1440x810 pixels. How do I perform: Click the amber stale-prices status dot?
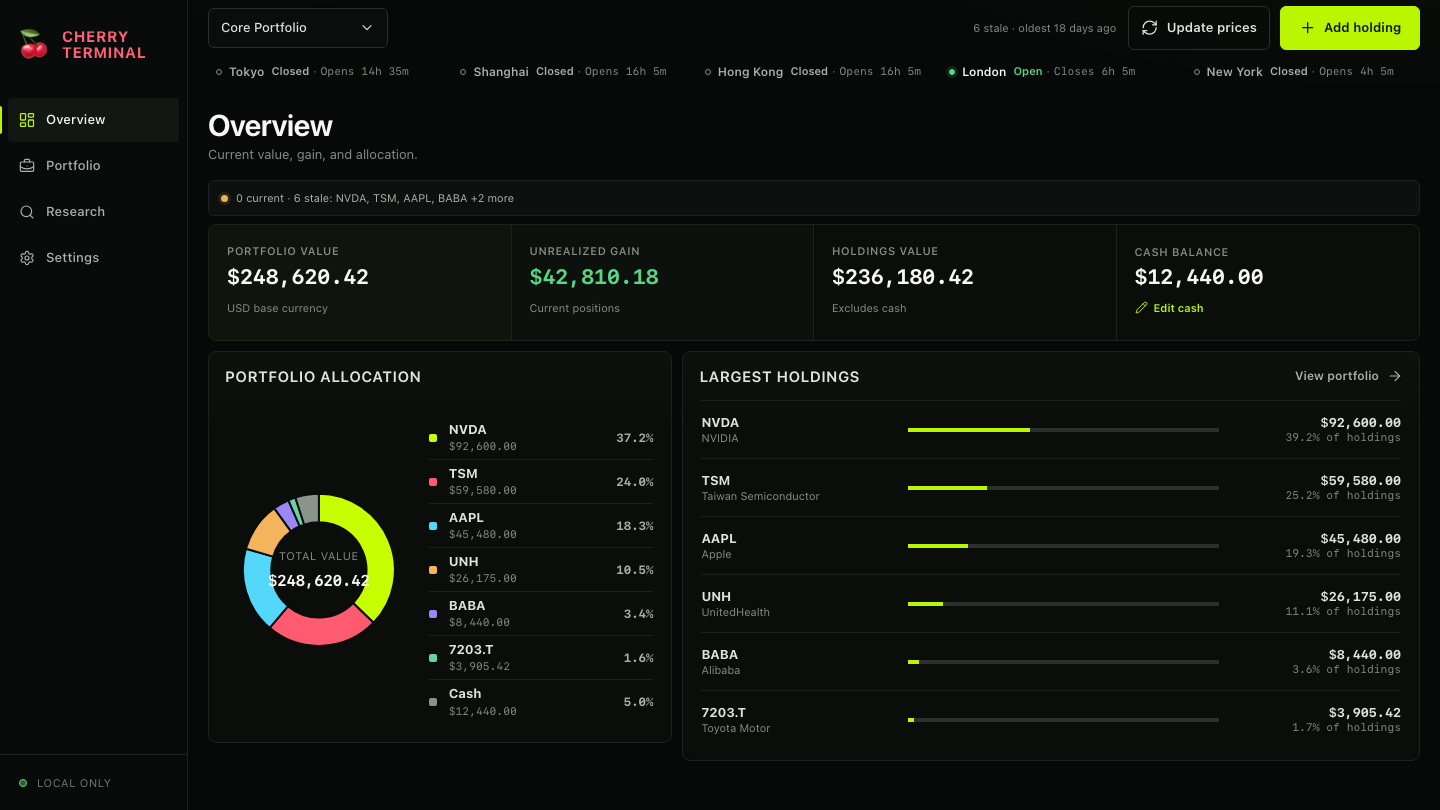click(x=224, y=198)
